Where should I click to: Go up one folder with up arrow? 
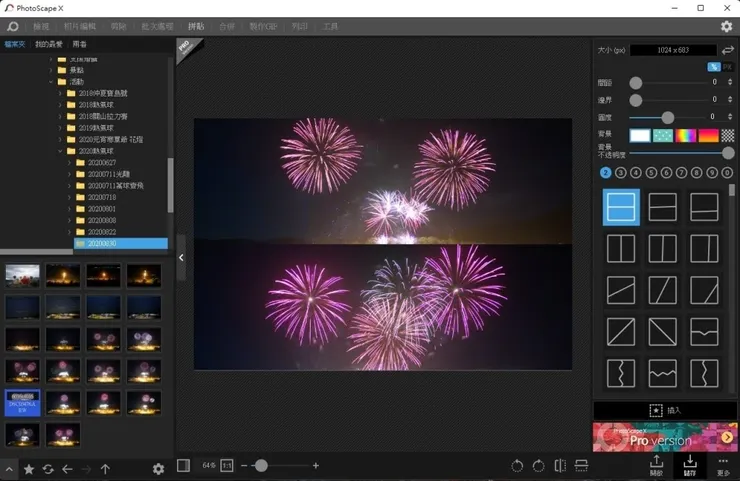click(105, 469)
